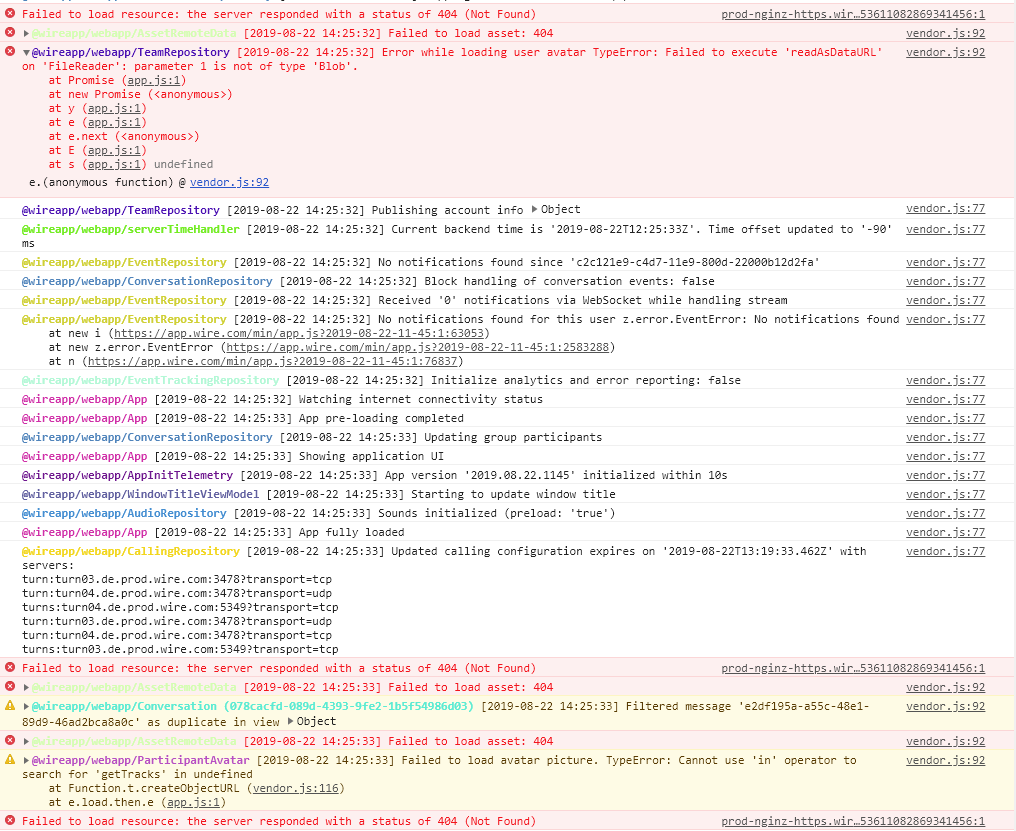Click the '@wireapp/webapp/WindowTitleViewModel' logger name
This screenshot has width=1016, height=831.
point(141,494)
